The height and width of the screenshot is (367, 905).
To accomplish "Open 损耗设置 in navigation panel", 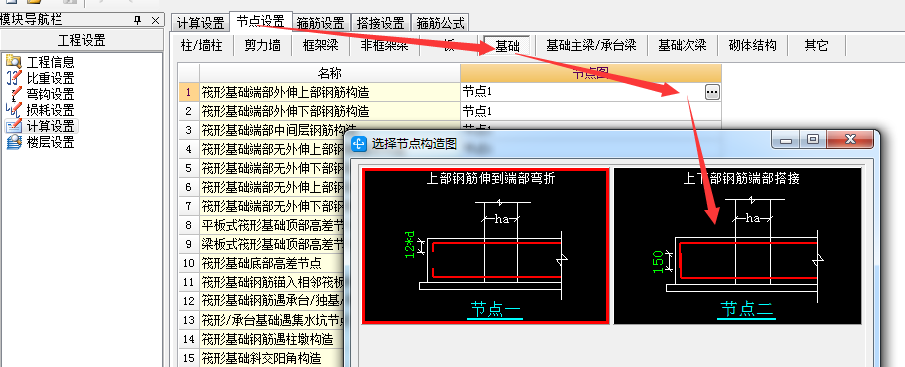I will pos(50,110).
